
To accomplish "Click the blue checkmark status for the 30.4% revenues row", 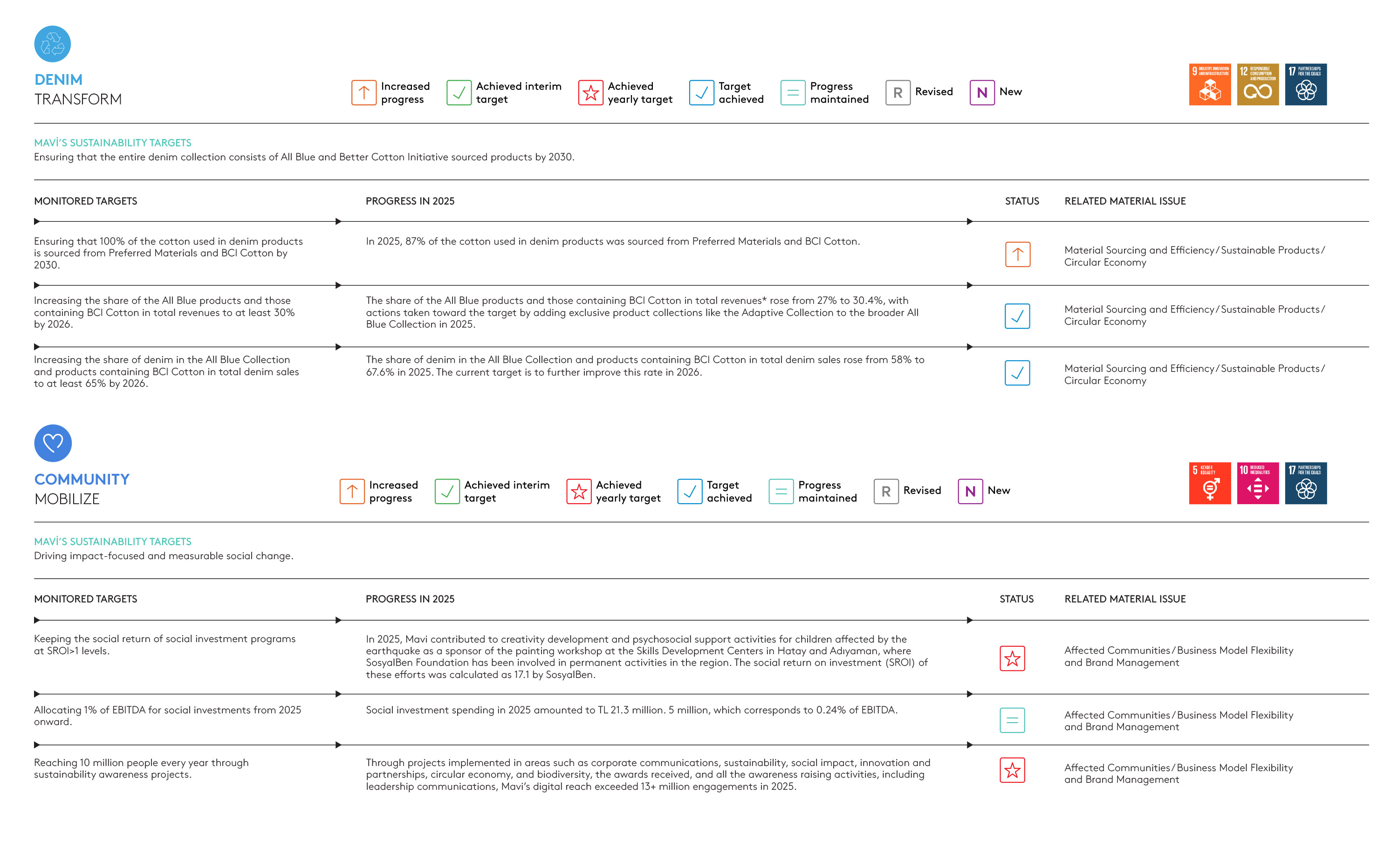I will coord(1017,316).
